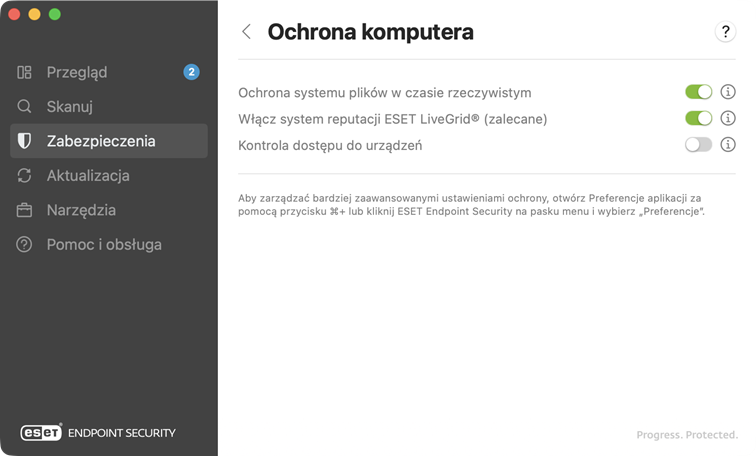
Task: Click the ESET Endpoint Security logo
Action: tap(98, 433)
